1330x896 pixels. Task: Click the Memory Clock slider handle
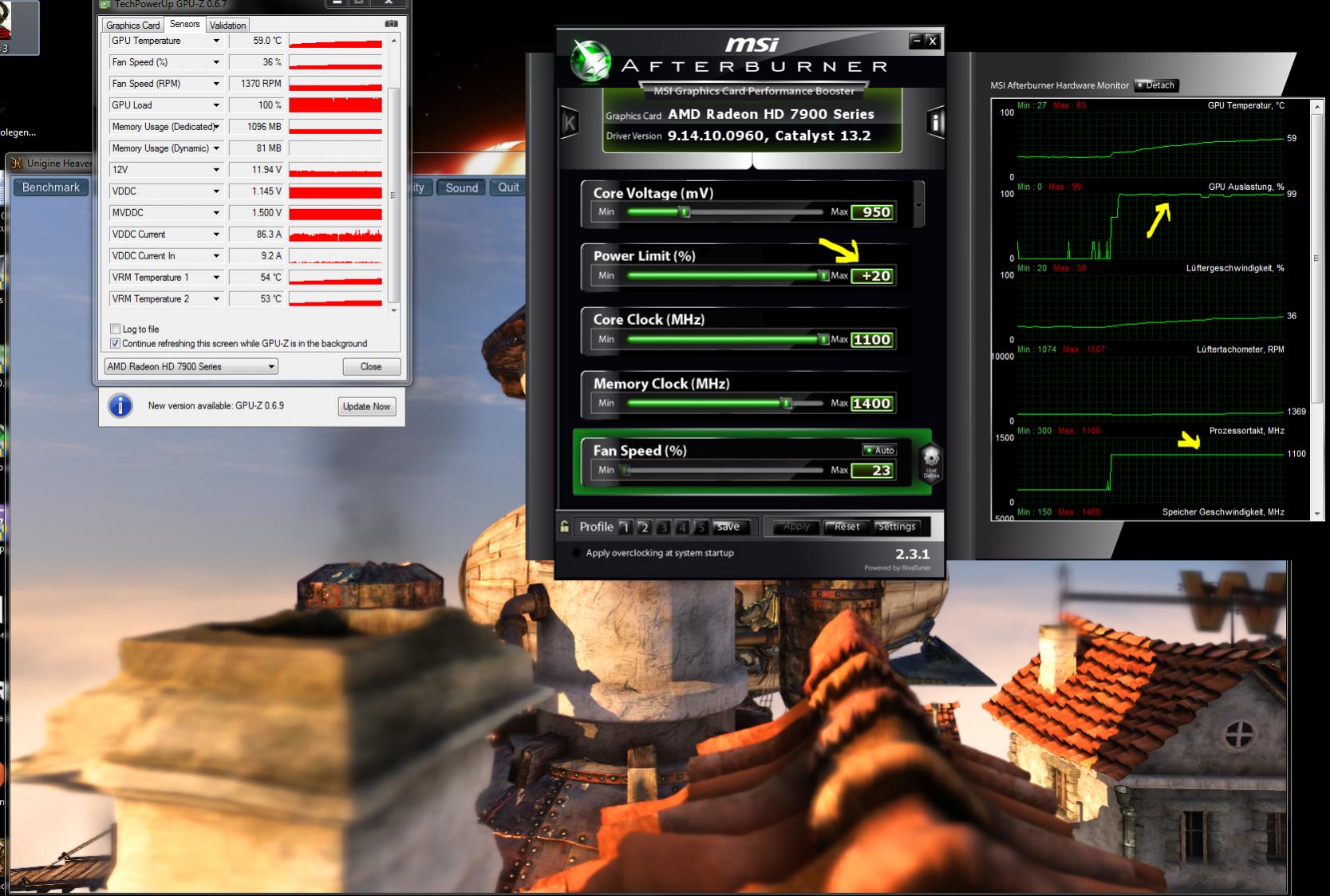pyautogui.click(x=787, y=403)
